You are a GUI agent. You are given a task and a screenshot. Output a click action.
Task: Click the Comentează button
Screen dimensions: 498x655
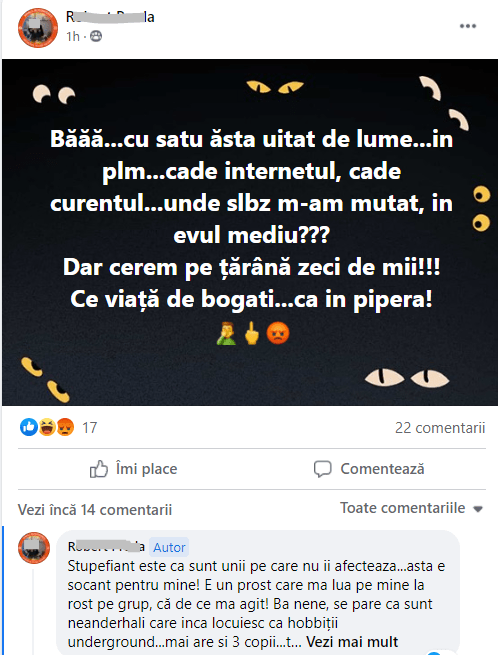pyautogui.click(x=369, y=469)
